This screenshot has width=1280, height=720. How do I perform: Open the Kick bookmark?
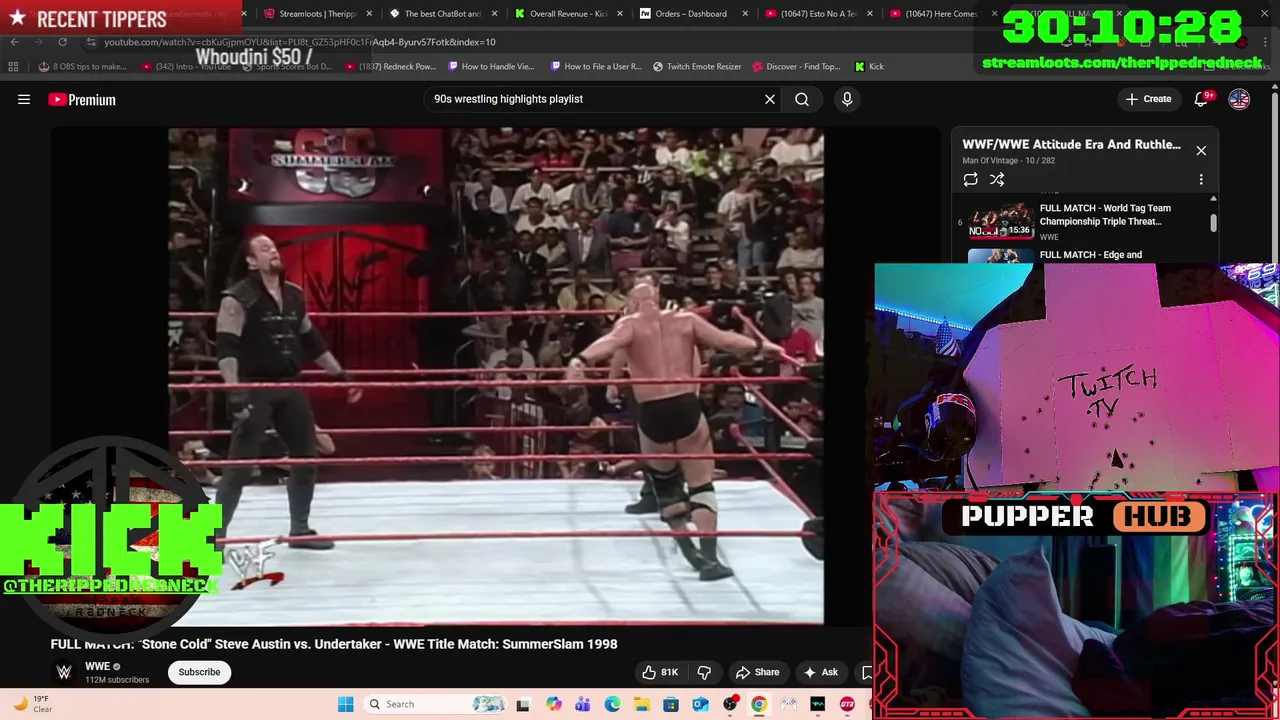(869, 66)
